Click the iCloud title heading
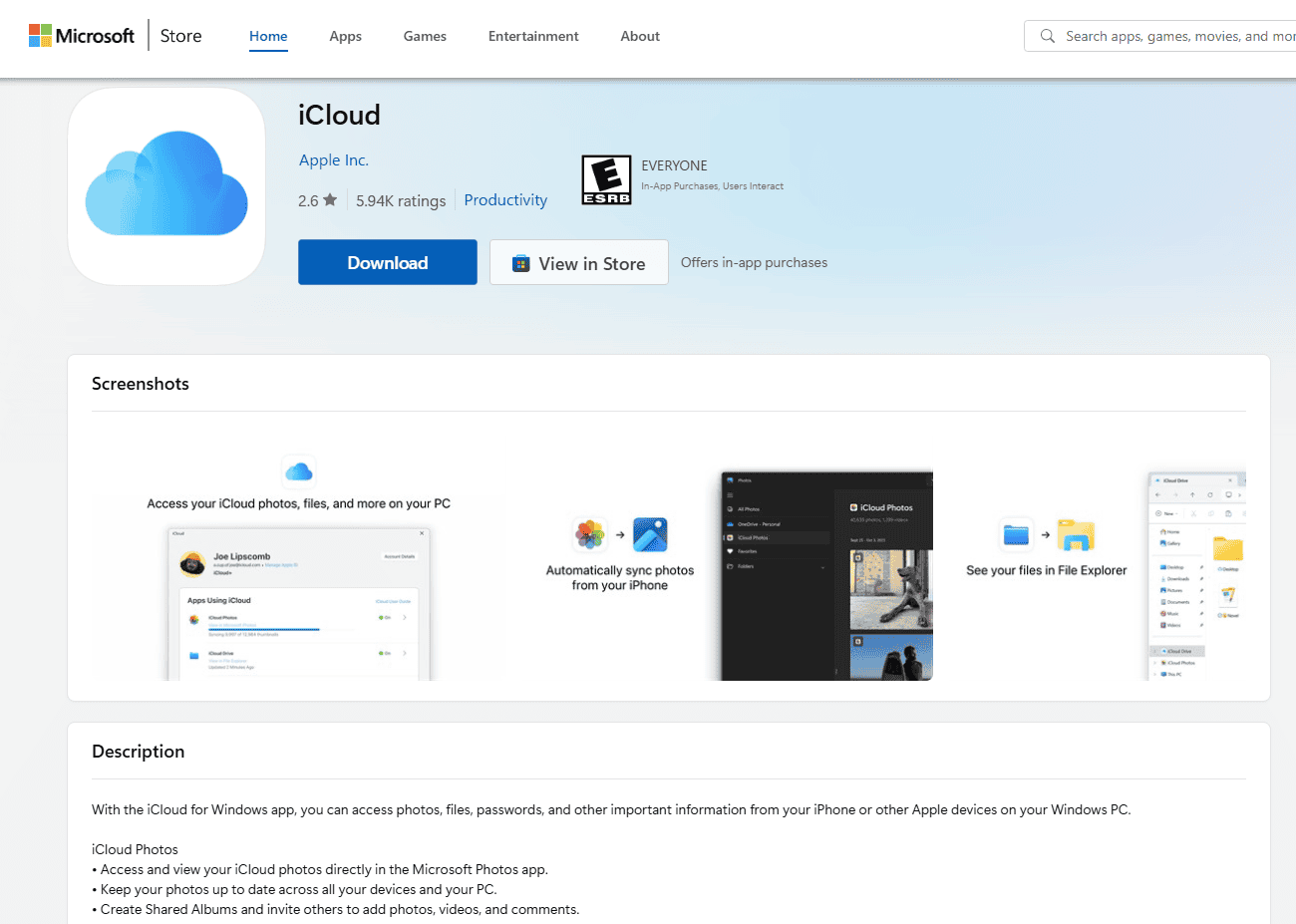The width and height of the screenshot is (1296, 924). [x=339, y=115]
